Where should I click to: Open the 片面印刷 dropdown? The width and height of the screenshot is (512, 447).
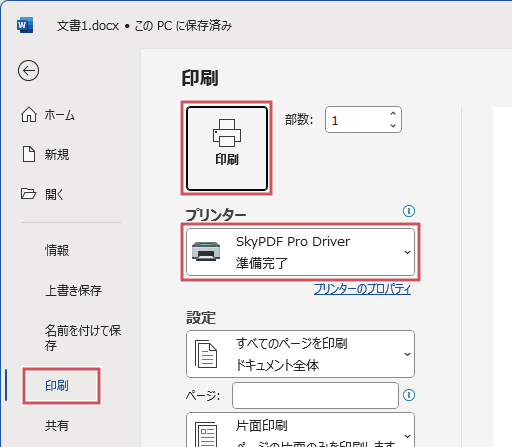click(x=300, y=430)
